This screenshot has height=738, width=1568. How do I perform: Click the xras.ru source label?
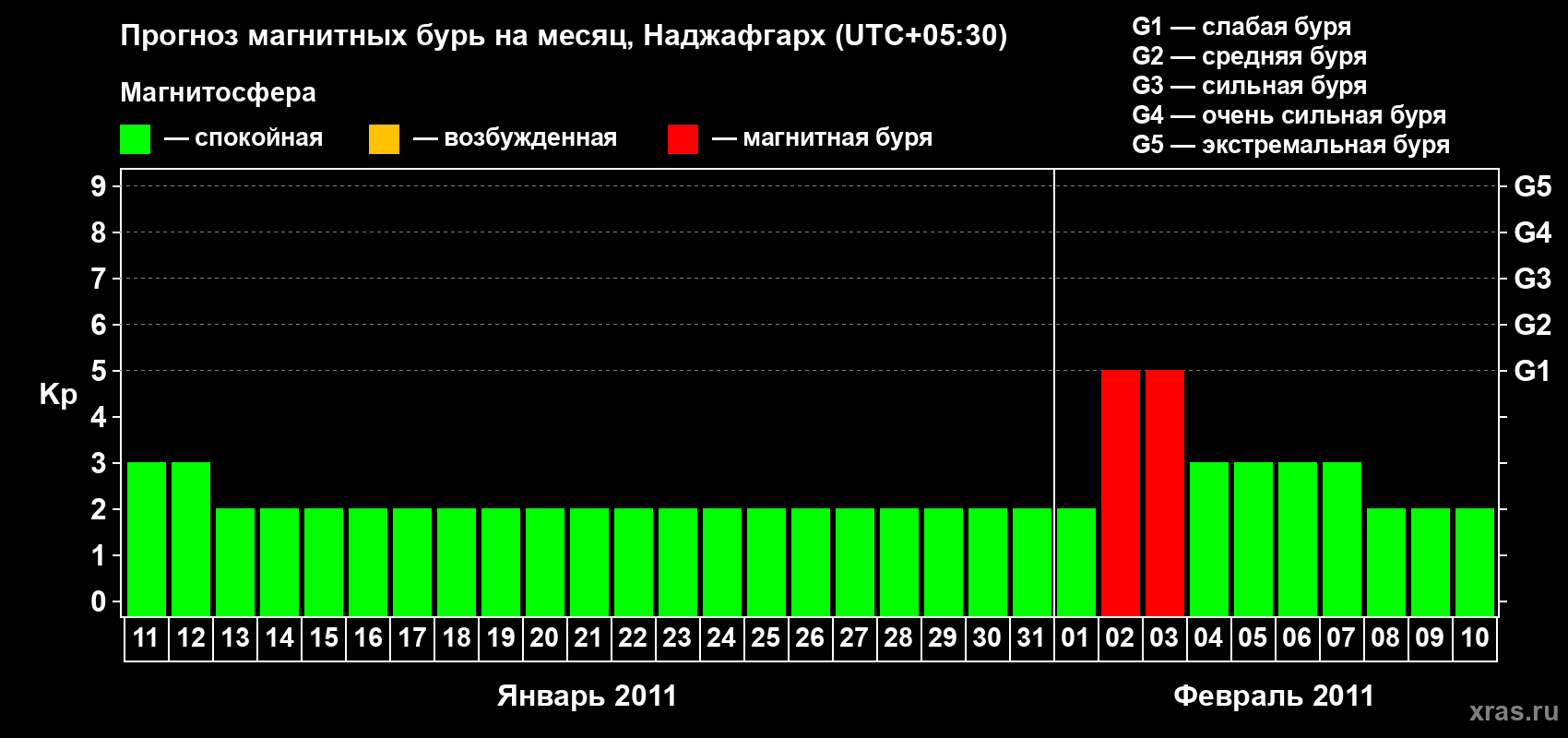[1514, 711]
